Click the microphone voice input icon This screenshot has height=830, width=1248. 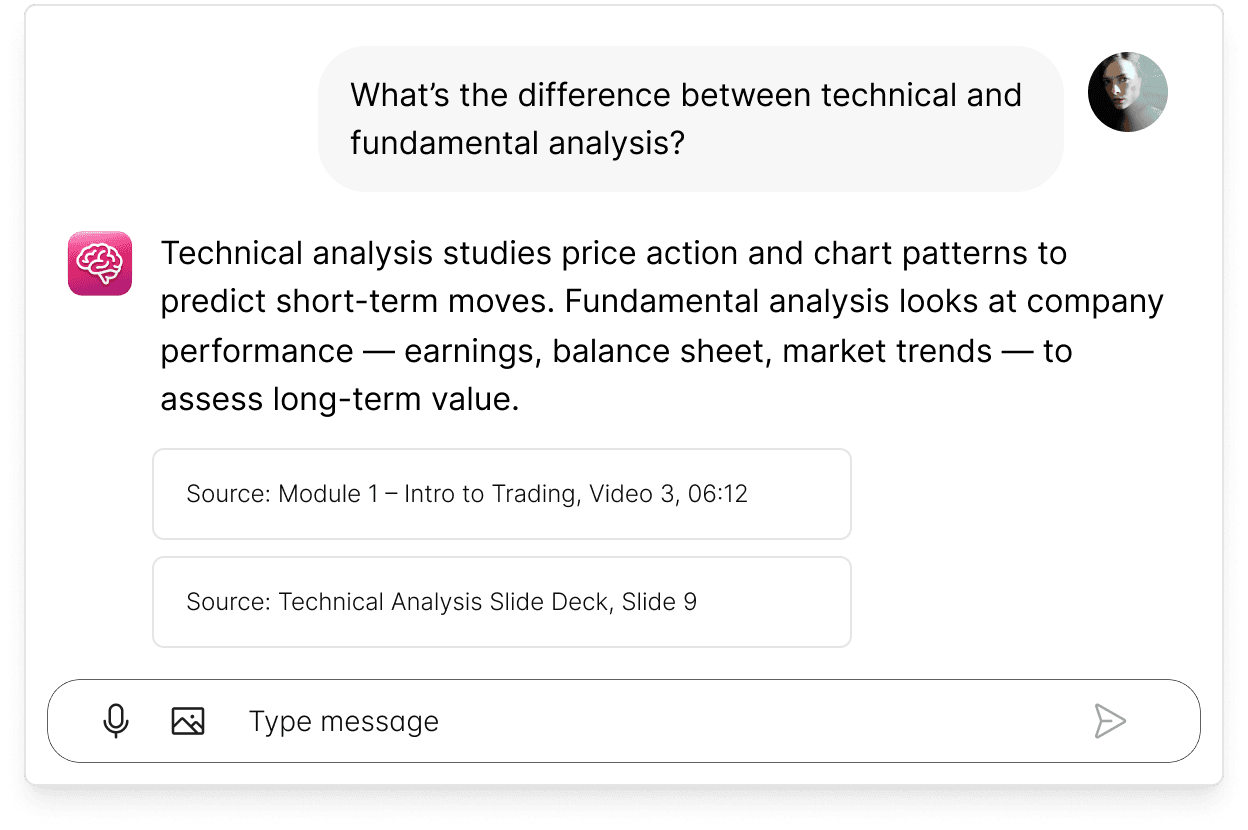[116, 721]
